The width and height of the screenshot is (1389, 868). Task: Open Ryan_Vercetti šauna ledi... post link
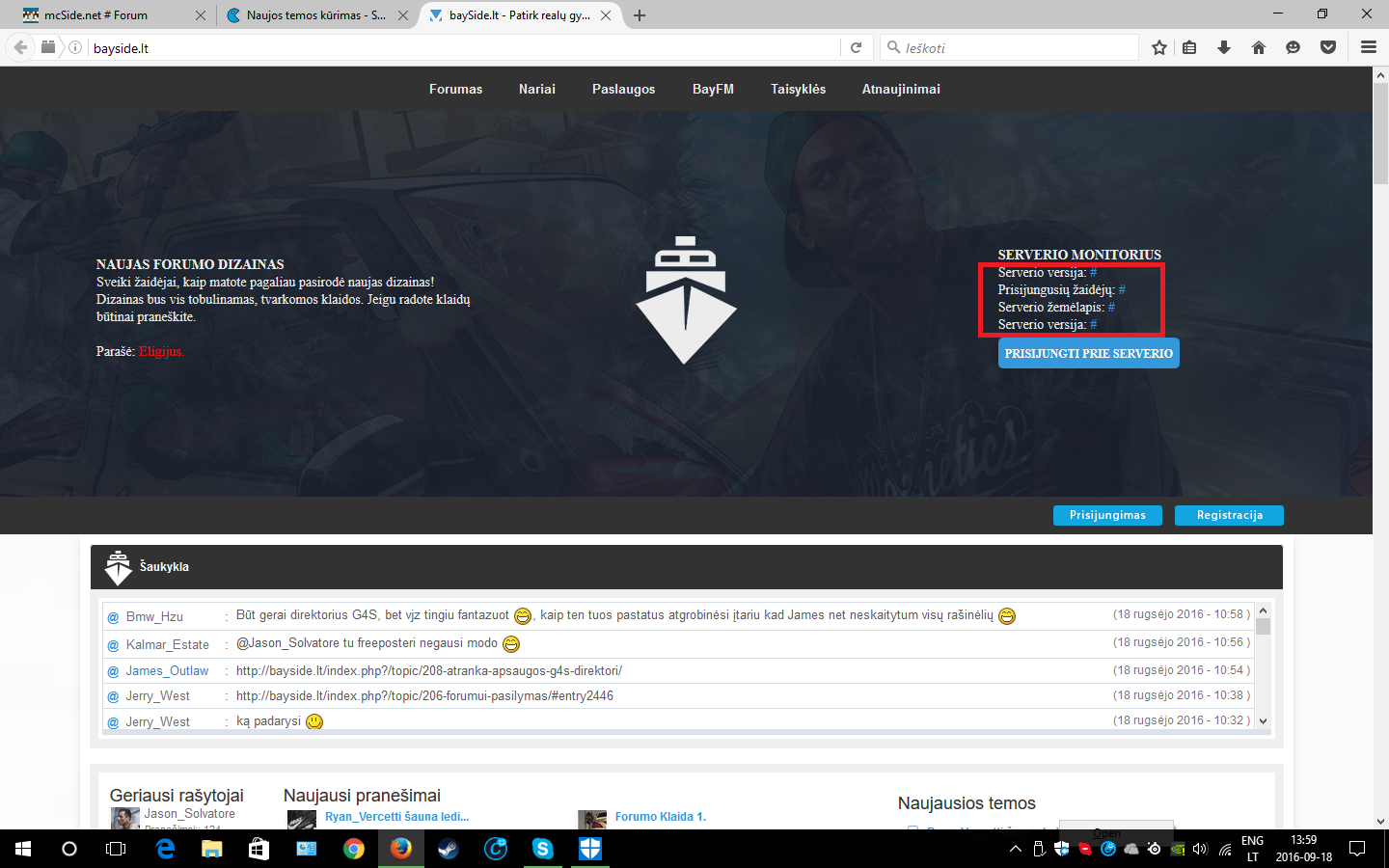(x=396, y=816)
